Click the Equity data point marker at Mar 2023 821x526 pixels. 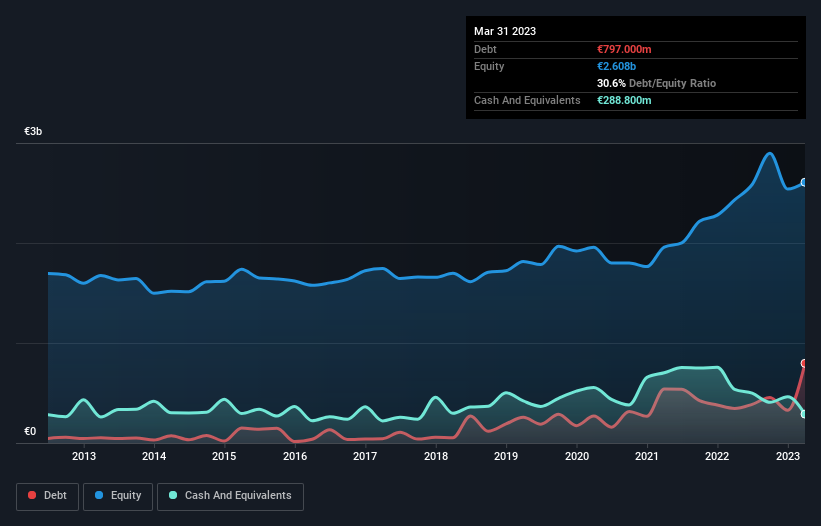click(804, 183)
